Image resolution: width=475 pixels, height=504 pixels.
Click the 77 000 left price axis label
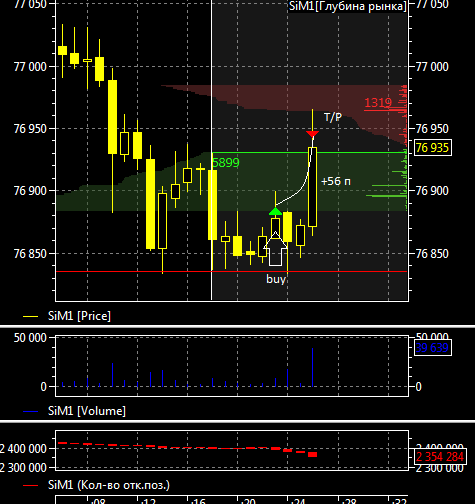click(30, 67)
